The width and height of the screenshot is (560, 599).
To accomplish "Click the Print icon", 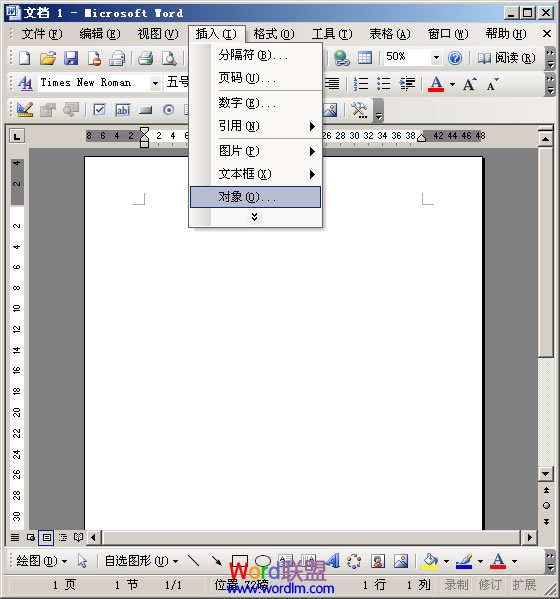I will click(x=146, y=58).
